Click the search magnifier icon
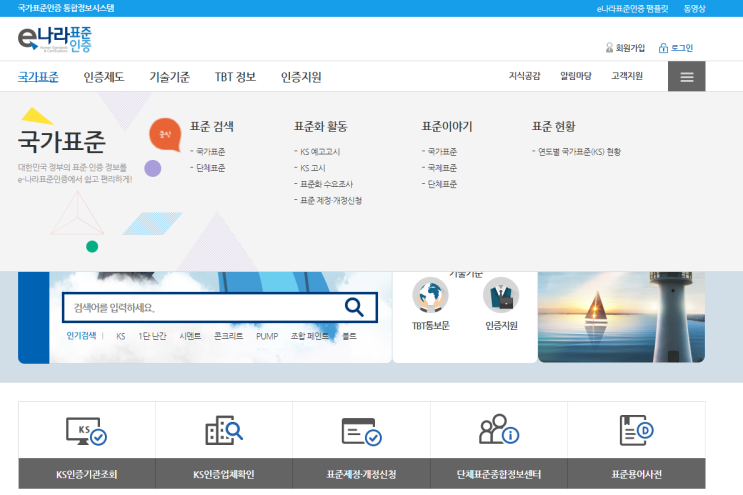Viewport: 743px width, 495px height. point(354,307)
